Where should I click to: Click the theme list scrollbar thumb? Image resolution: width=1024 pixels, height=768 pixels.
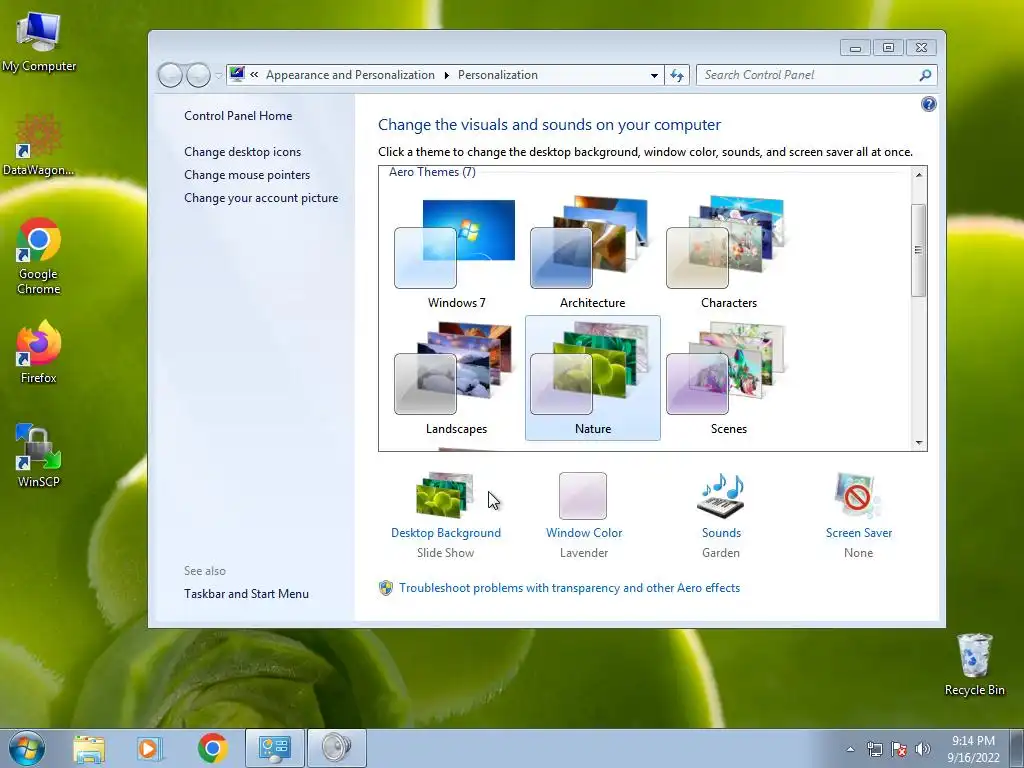coord(918,250)
